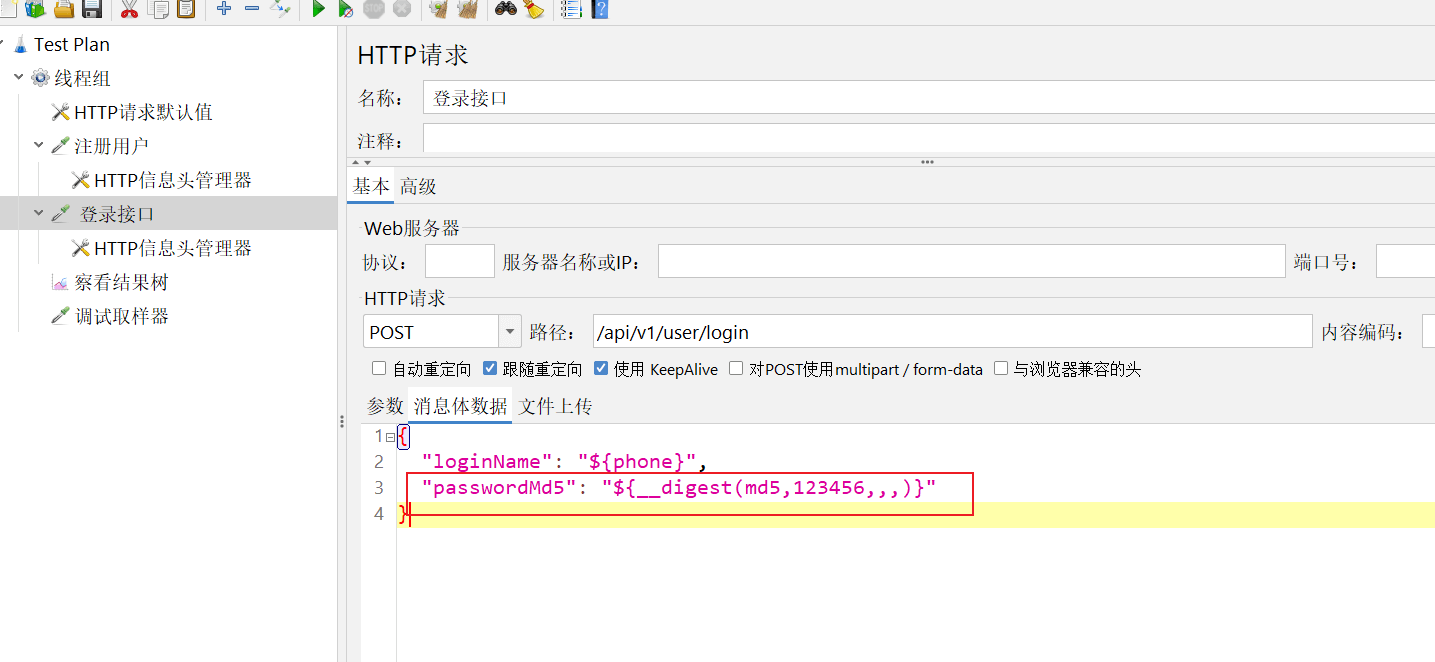Image resolution: width=1435 pixels, height=662 pixels.
Task: Select 线程组 in the tree
Action: tap(82, 78)
